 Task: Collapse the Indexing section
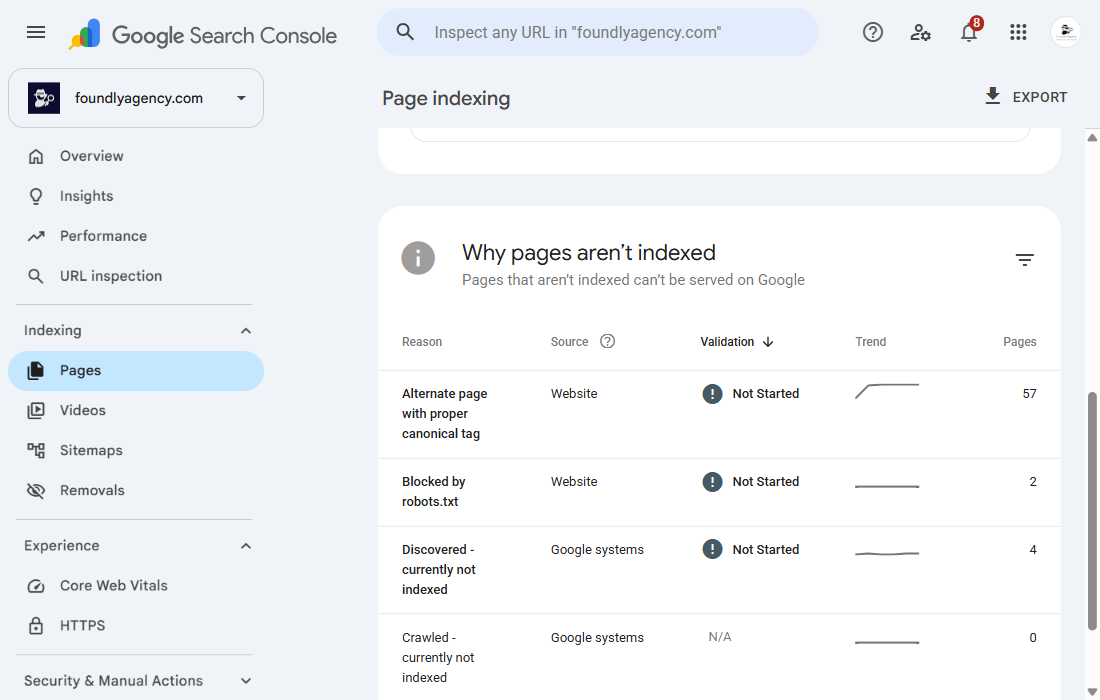(x=246, y=330)
